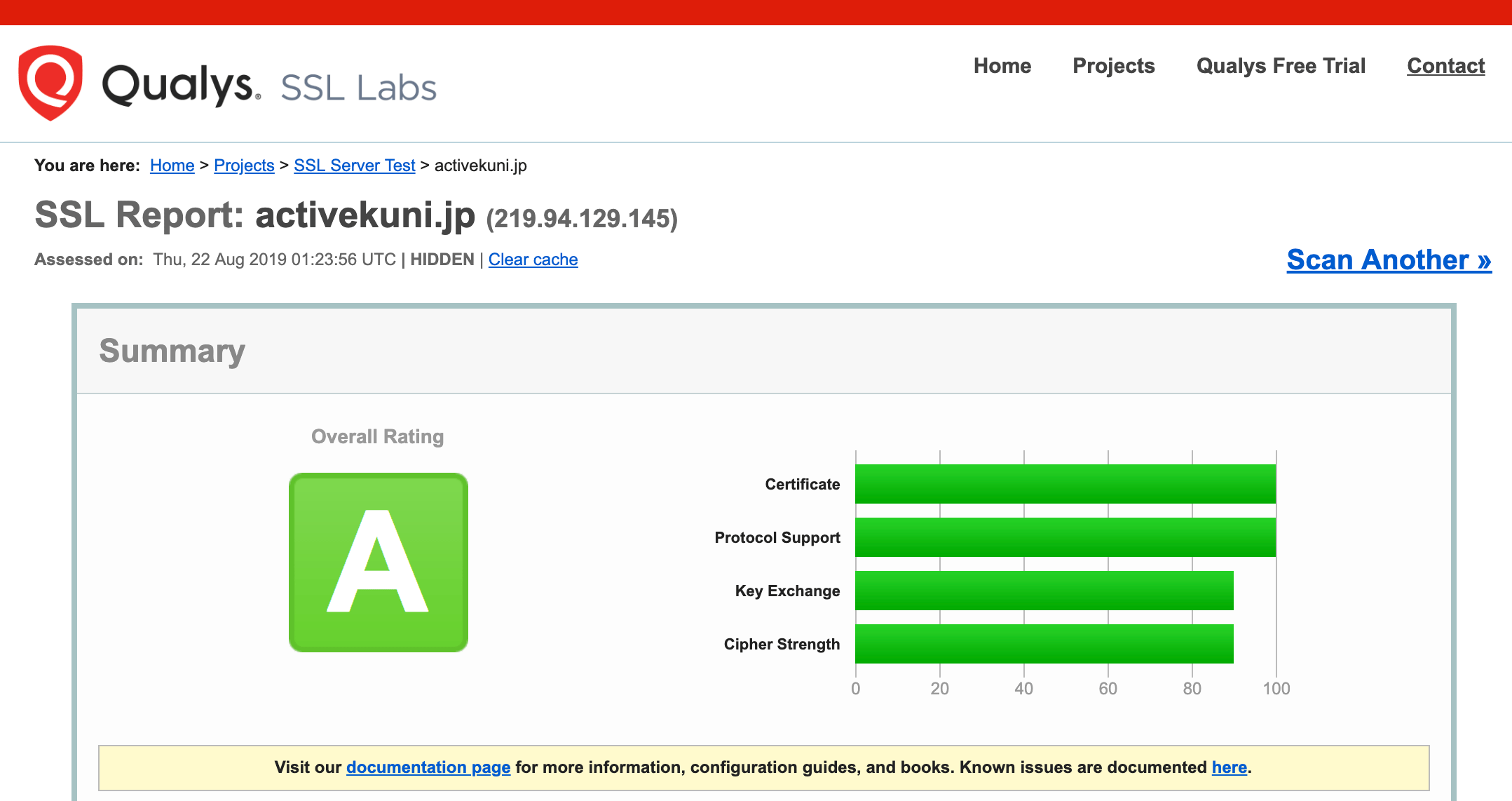
Task: Click the Cipher Strength chart label
Action: coord(782,644)
